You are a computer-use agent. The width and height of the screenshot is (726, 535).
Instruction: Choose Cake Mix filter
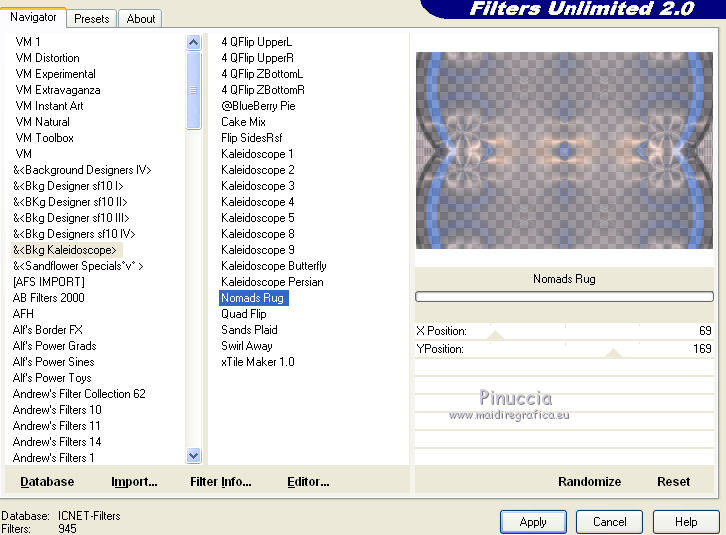point(243,122)
